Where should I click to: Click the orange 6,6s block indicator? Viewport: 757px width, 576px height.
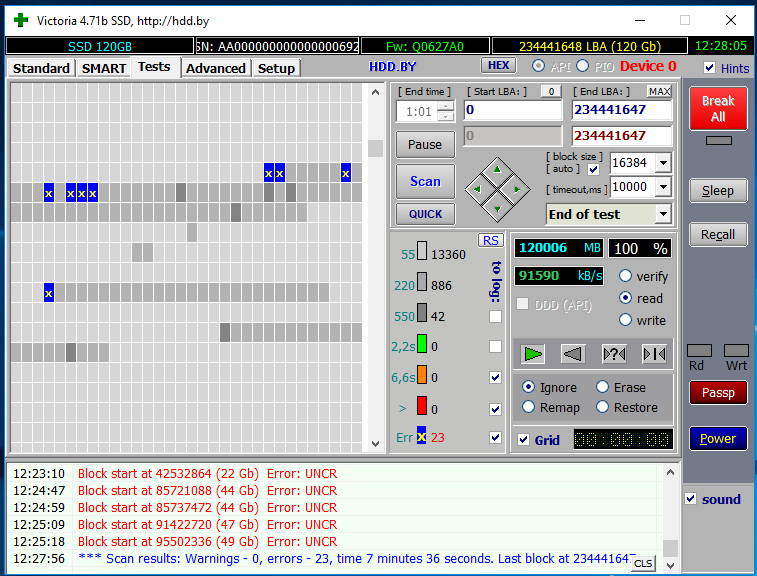pos(421,375)
